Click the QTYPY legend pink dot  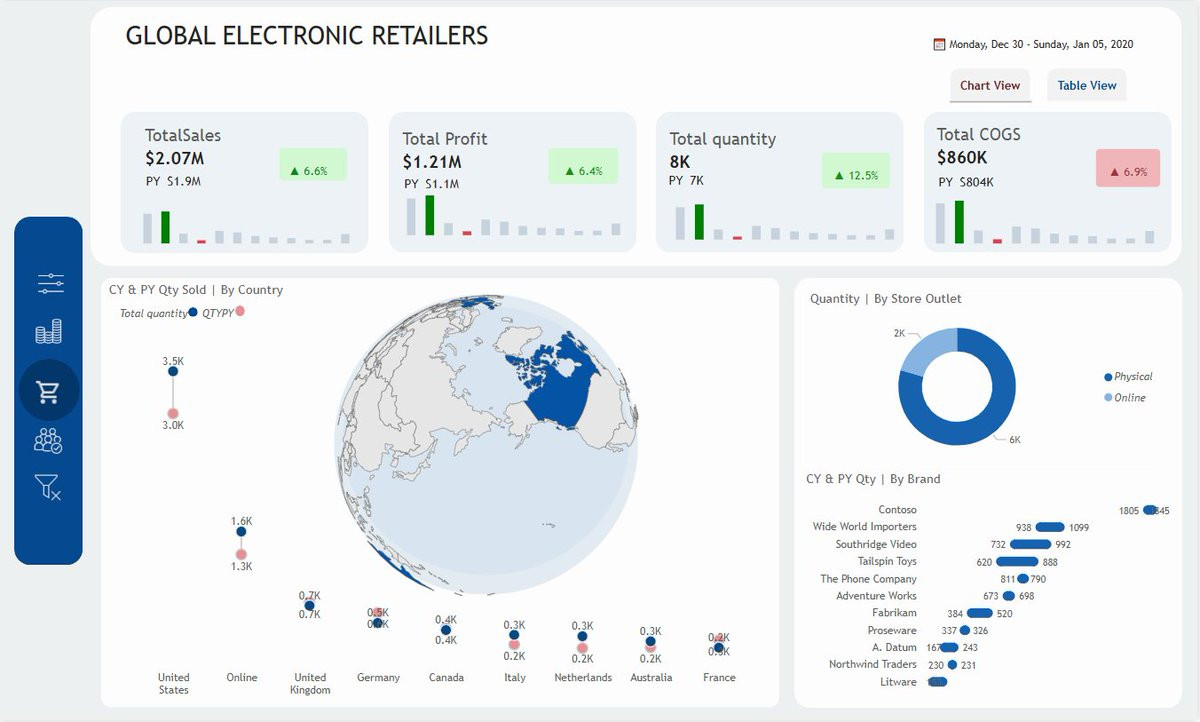coord(239,312)
